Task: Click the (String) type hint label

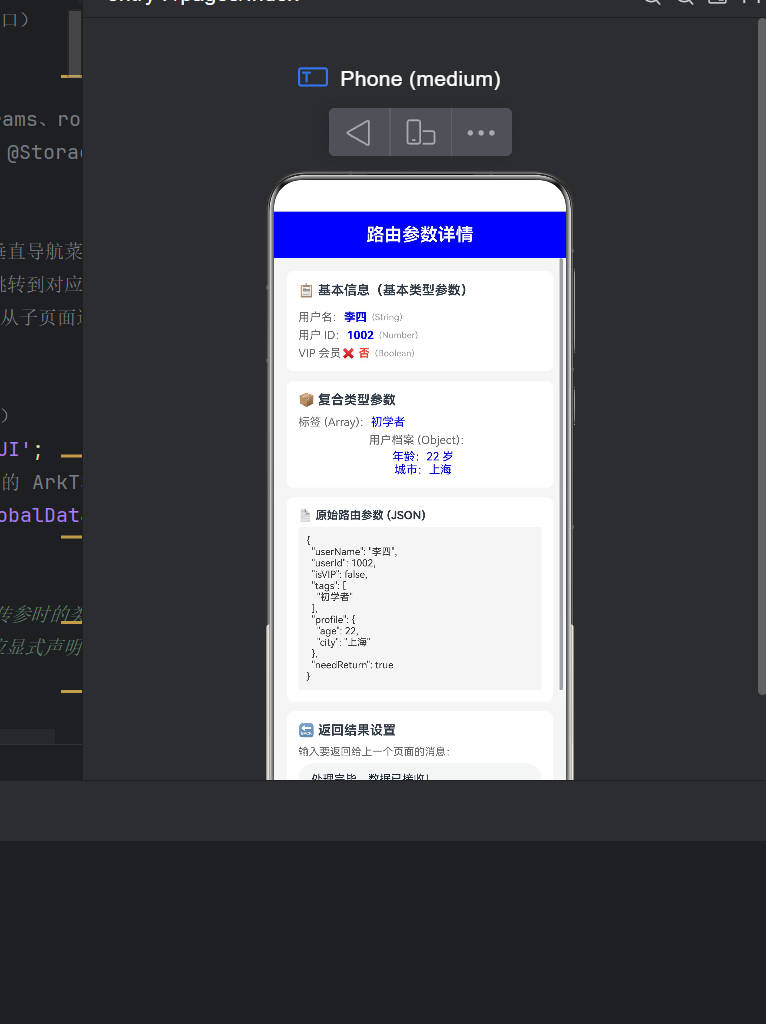Action: pyautogui.click(x=387, y=317)
